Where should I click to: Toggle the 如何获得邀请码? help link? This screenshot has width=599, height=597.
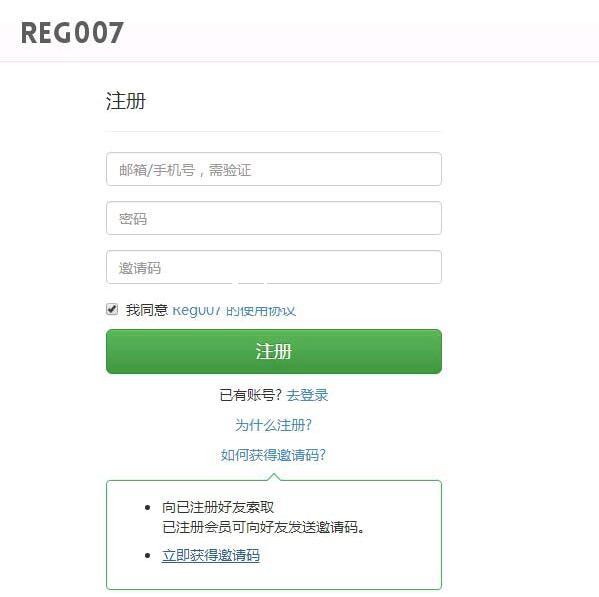click(x=274, y=455)
